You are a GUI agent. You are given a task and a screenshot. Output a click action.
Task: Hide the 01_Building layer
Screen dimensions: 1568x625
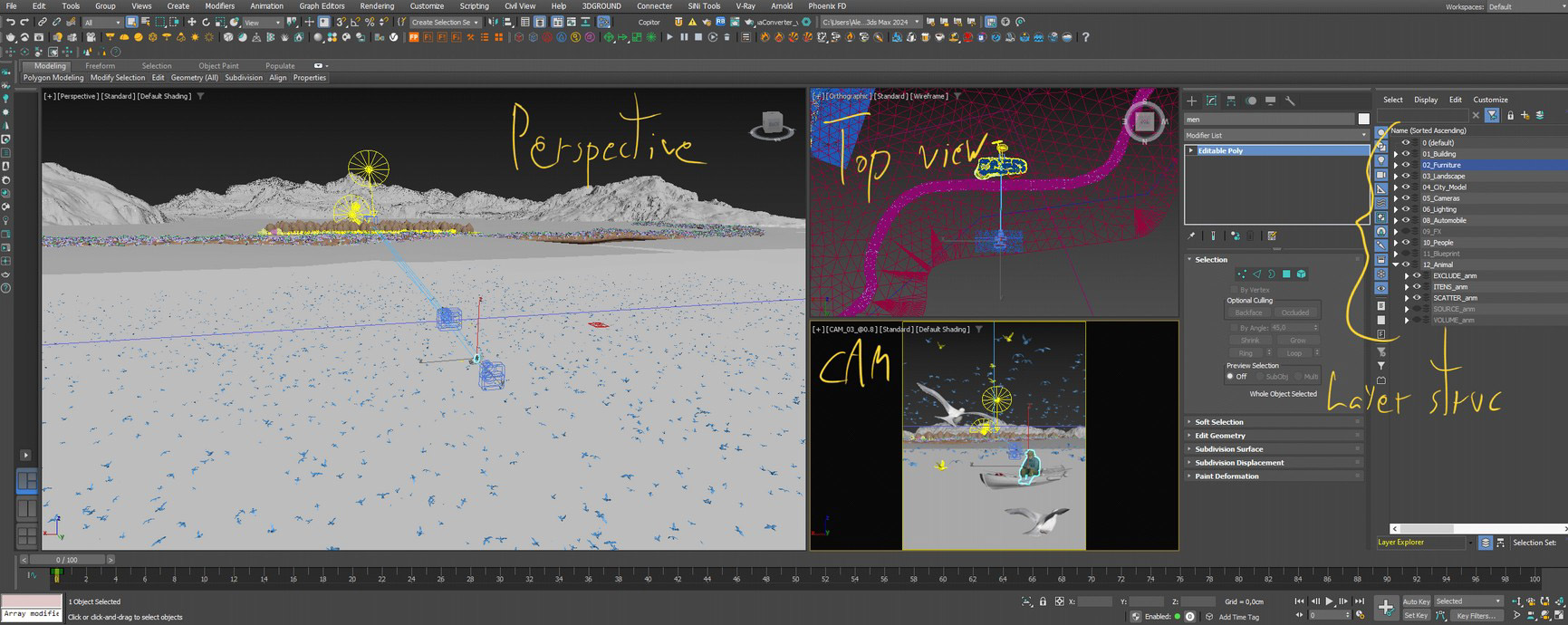click(1406, 154)
